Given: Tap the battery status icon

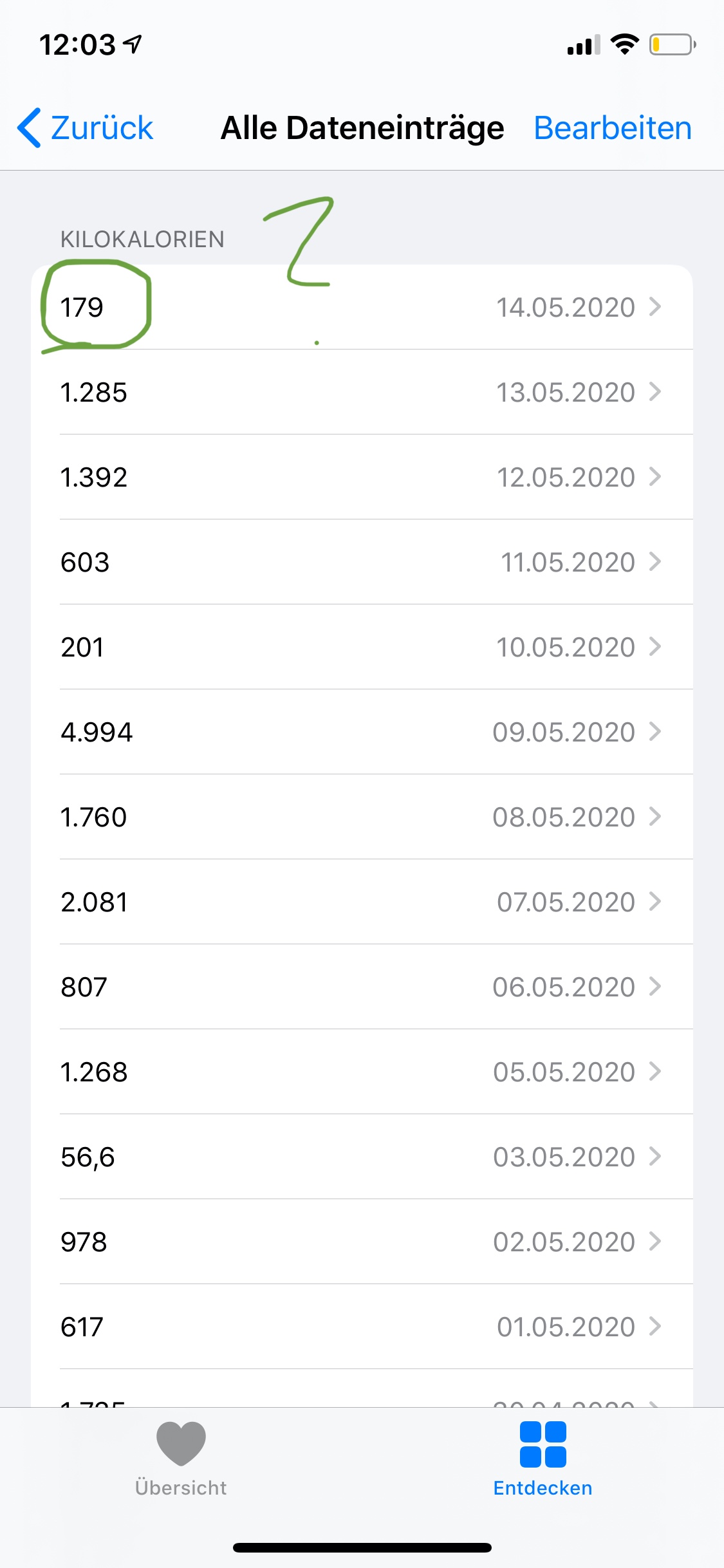Looking at the screenshot, I should 672,45.
